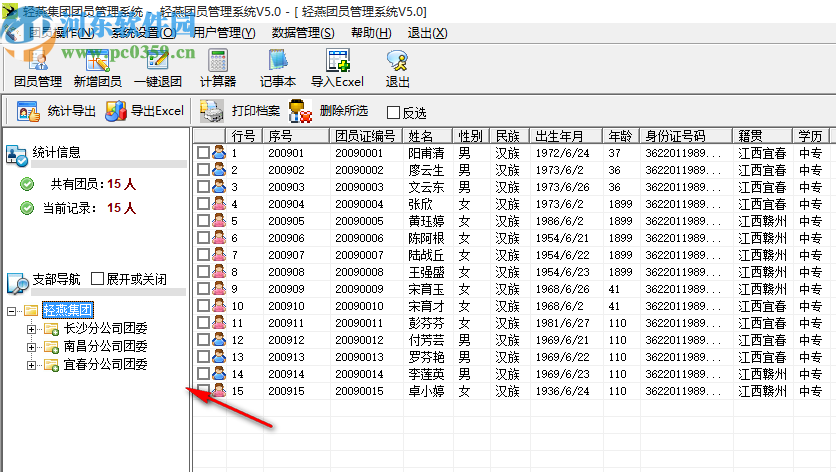Click the 一键退团 toolbar icon

pyautogui.click(x=158, y=61)
